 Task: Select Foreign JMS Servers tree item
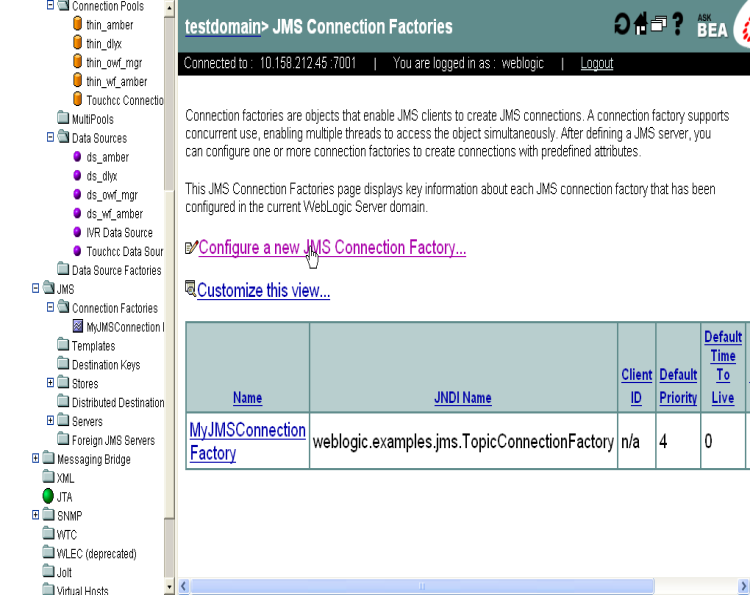click(x=113, y=441)
